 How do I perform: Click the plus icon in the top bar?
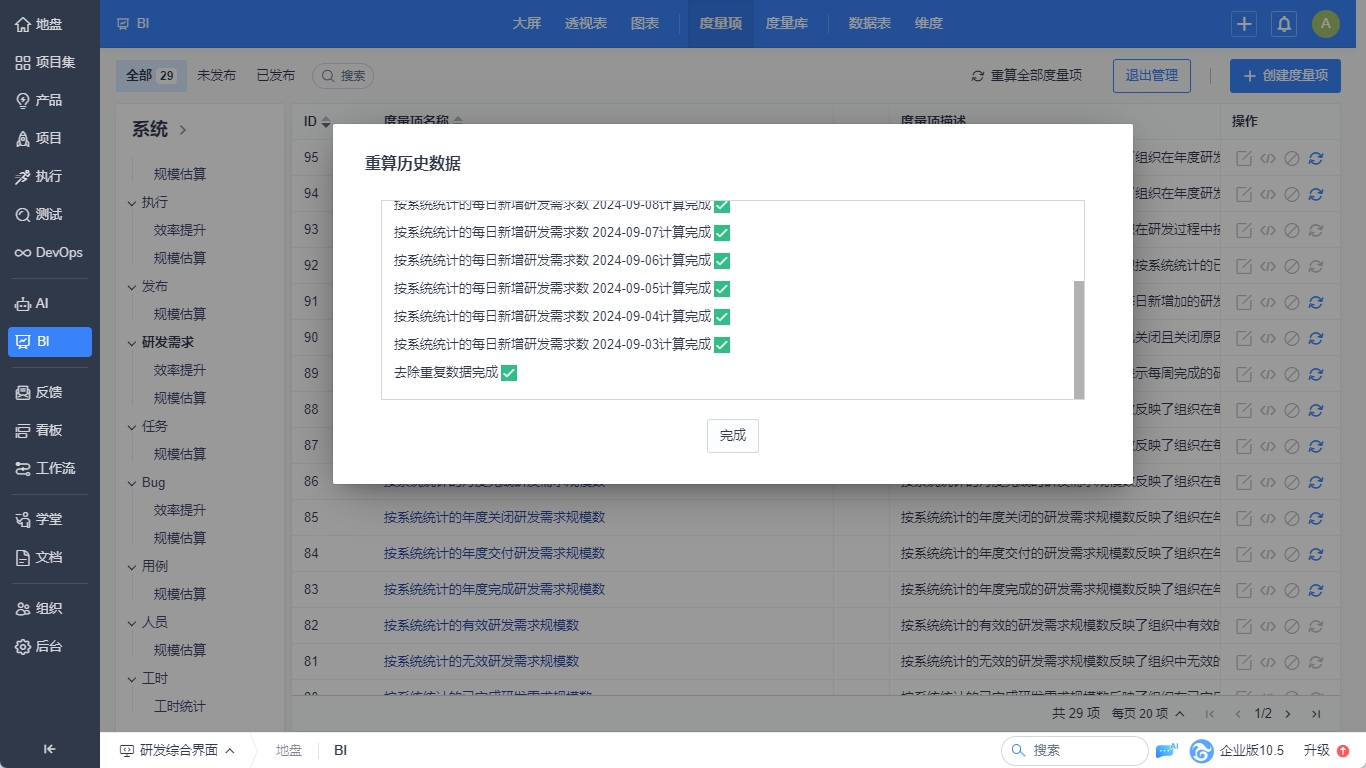(1244, 24)
